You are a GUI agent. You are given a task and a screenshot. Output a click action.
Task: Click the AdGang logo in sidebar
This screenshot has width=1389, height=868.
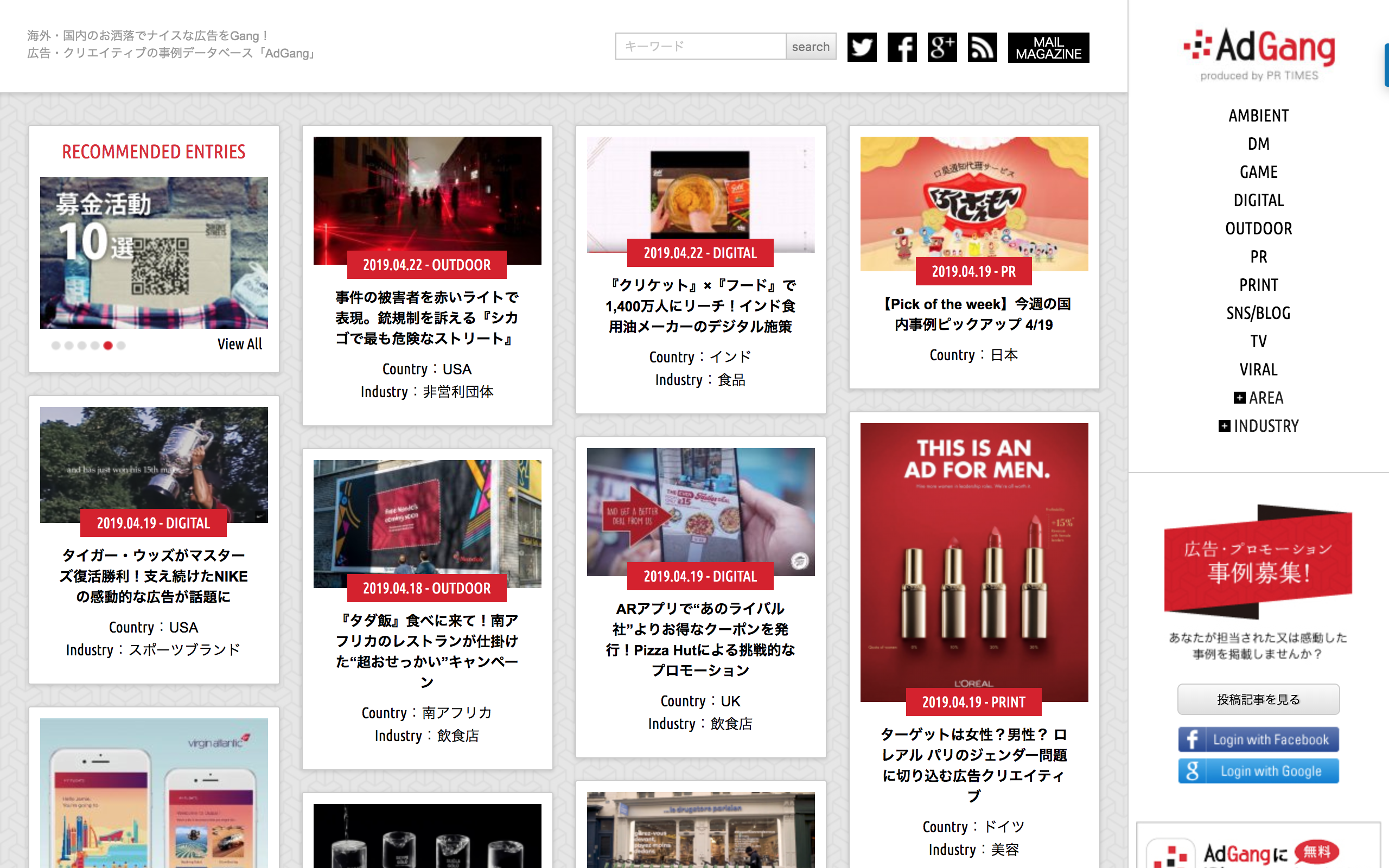coord(1259,54)
